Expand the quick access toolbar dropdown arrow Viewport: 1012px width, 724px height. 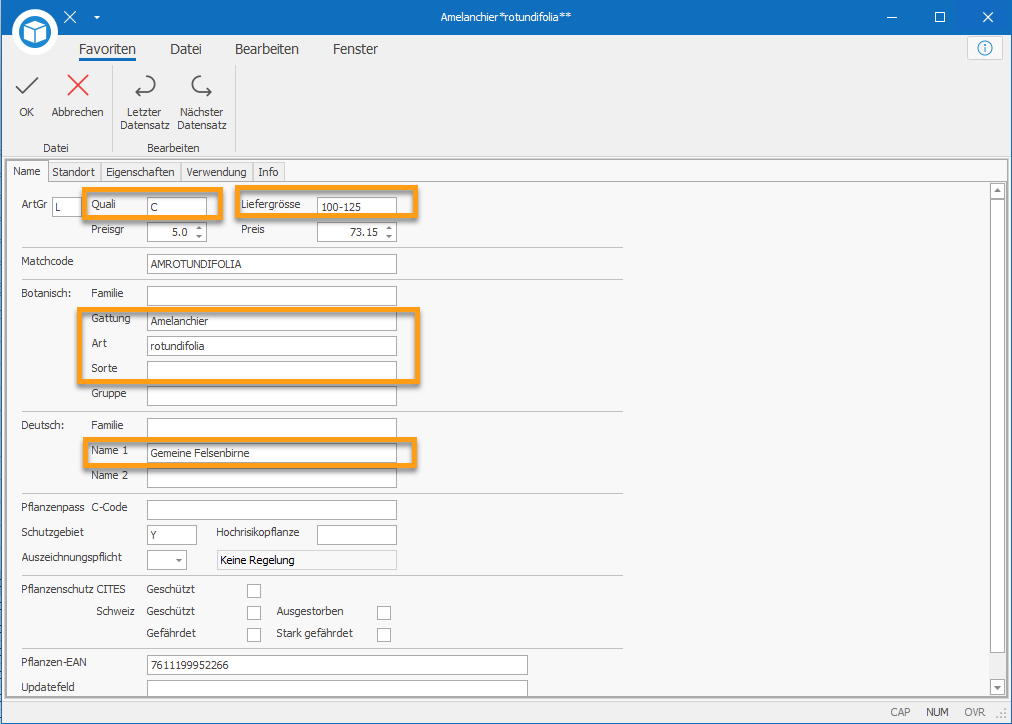click(x=97, y=17)
